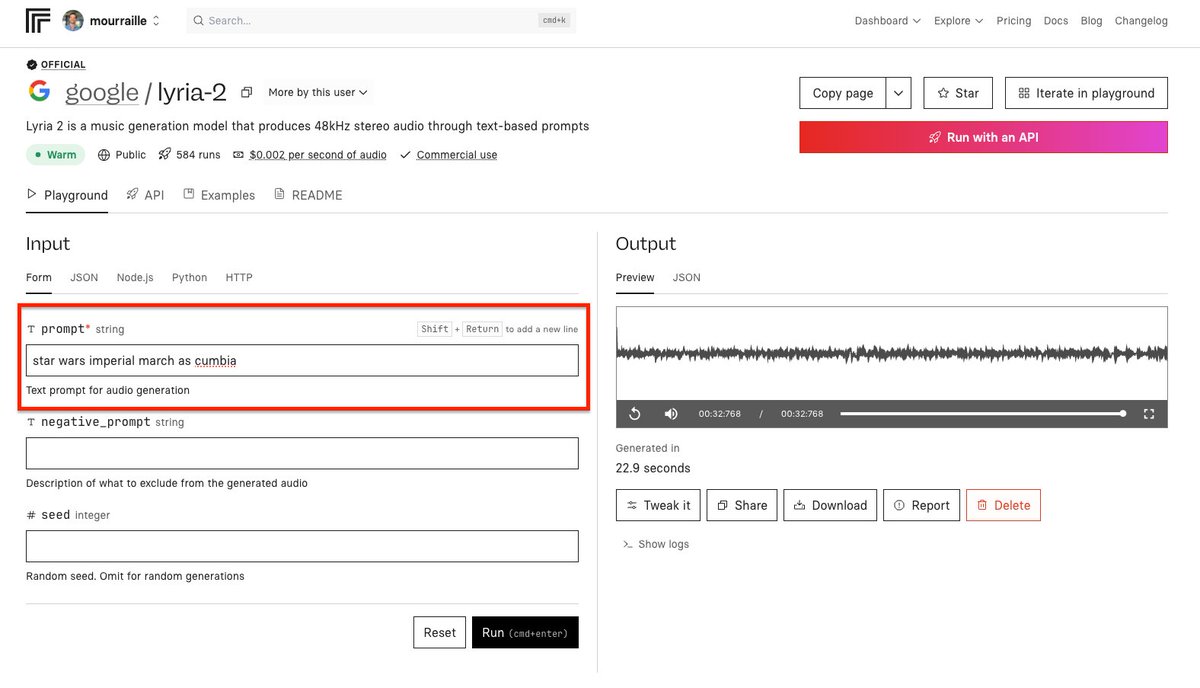
Task: Click the Replicate logo icon
Action: coord(38,20)
